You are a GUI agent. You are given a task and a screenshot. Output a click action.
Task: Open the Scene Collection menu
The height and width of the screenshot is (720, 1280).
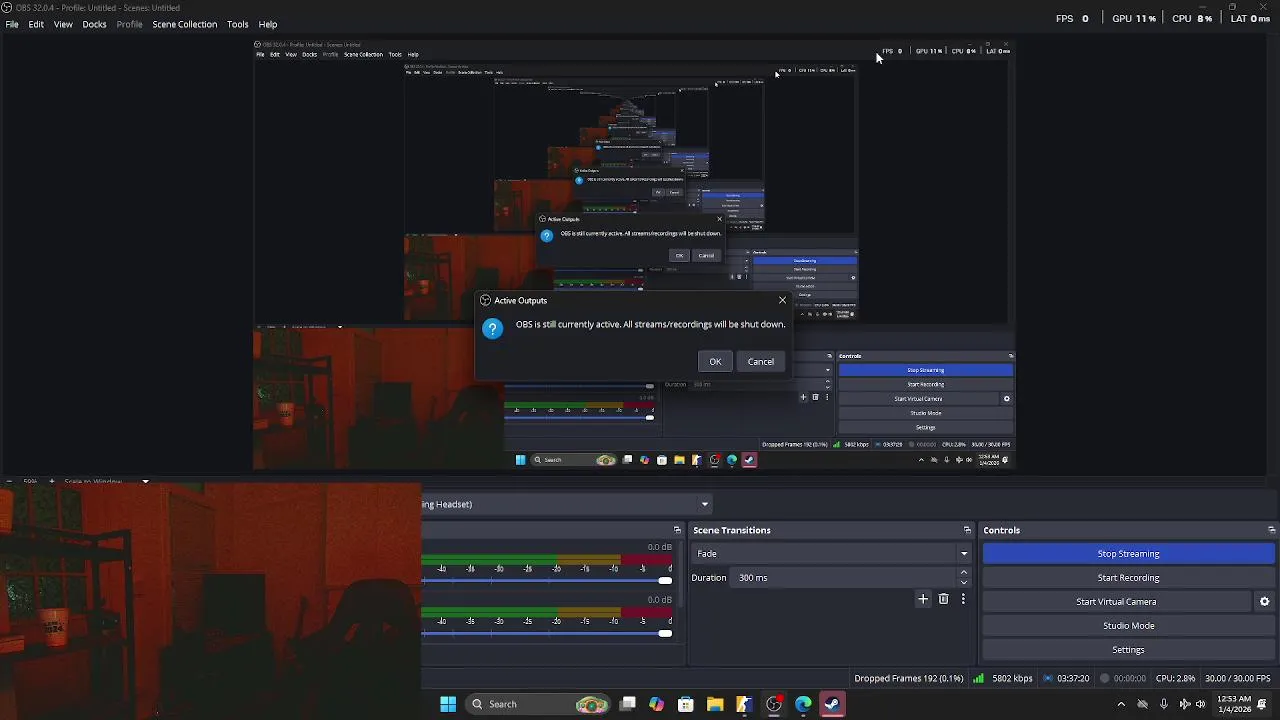click(x=184, y=24)
